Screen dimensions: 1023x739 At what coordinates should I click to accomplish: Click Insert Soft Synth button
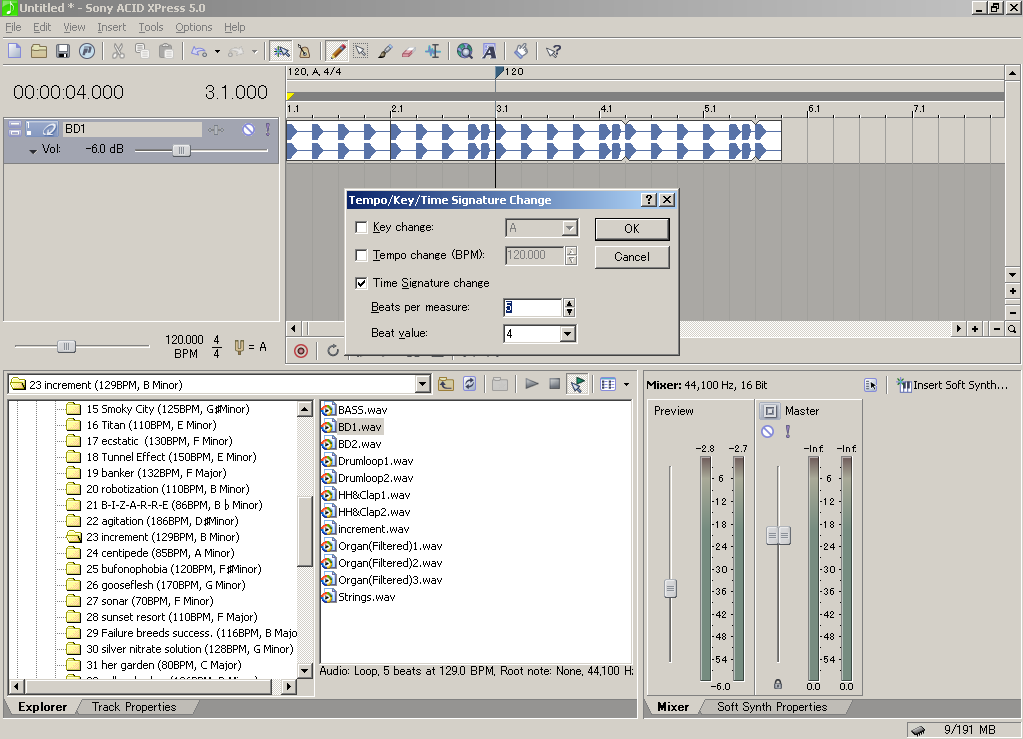[x=953, y=385]
